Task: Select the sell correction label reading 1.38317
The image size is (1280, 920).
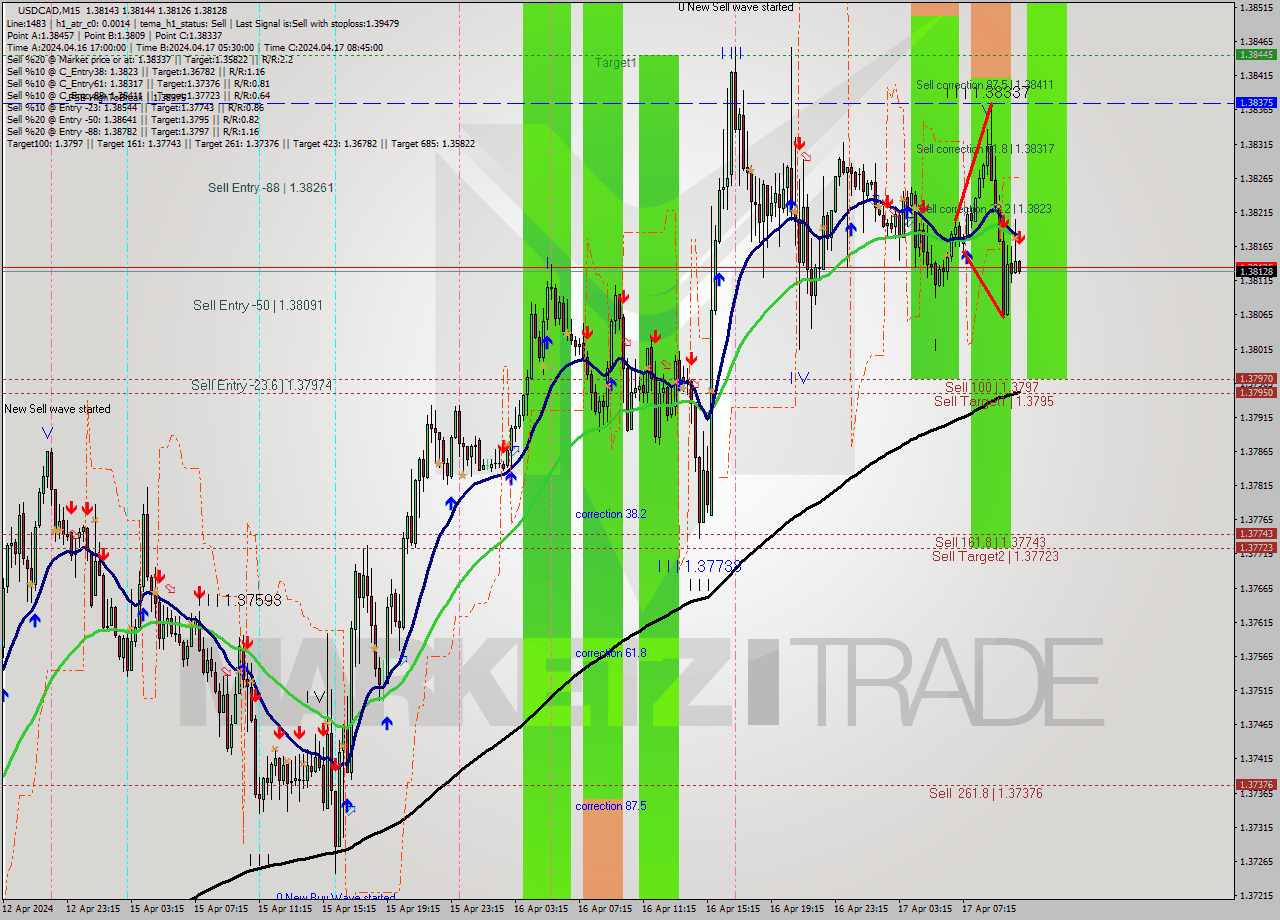Action: click(985, 149)
